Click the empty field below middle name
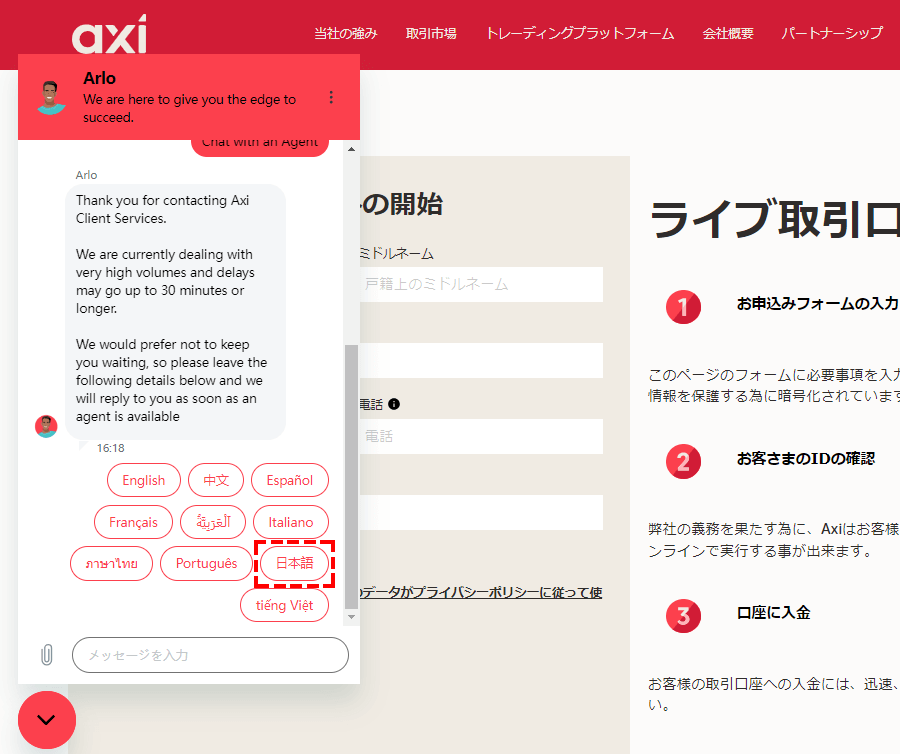The width and height of the screenshot is (900, 754). 481,360
